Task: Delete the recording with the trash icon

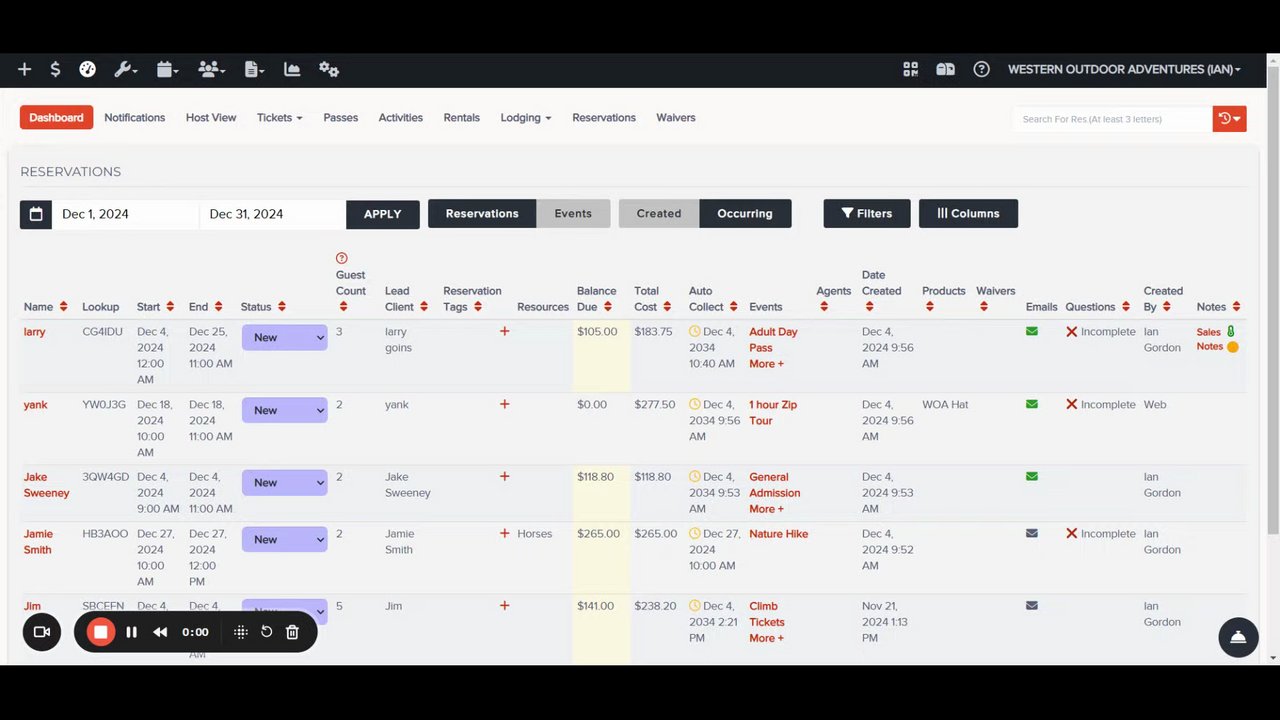Action: pyautogui.click(x=292, y=632)
